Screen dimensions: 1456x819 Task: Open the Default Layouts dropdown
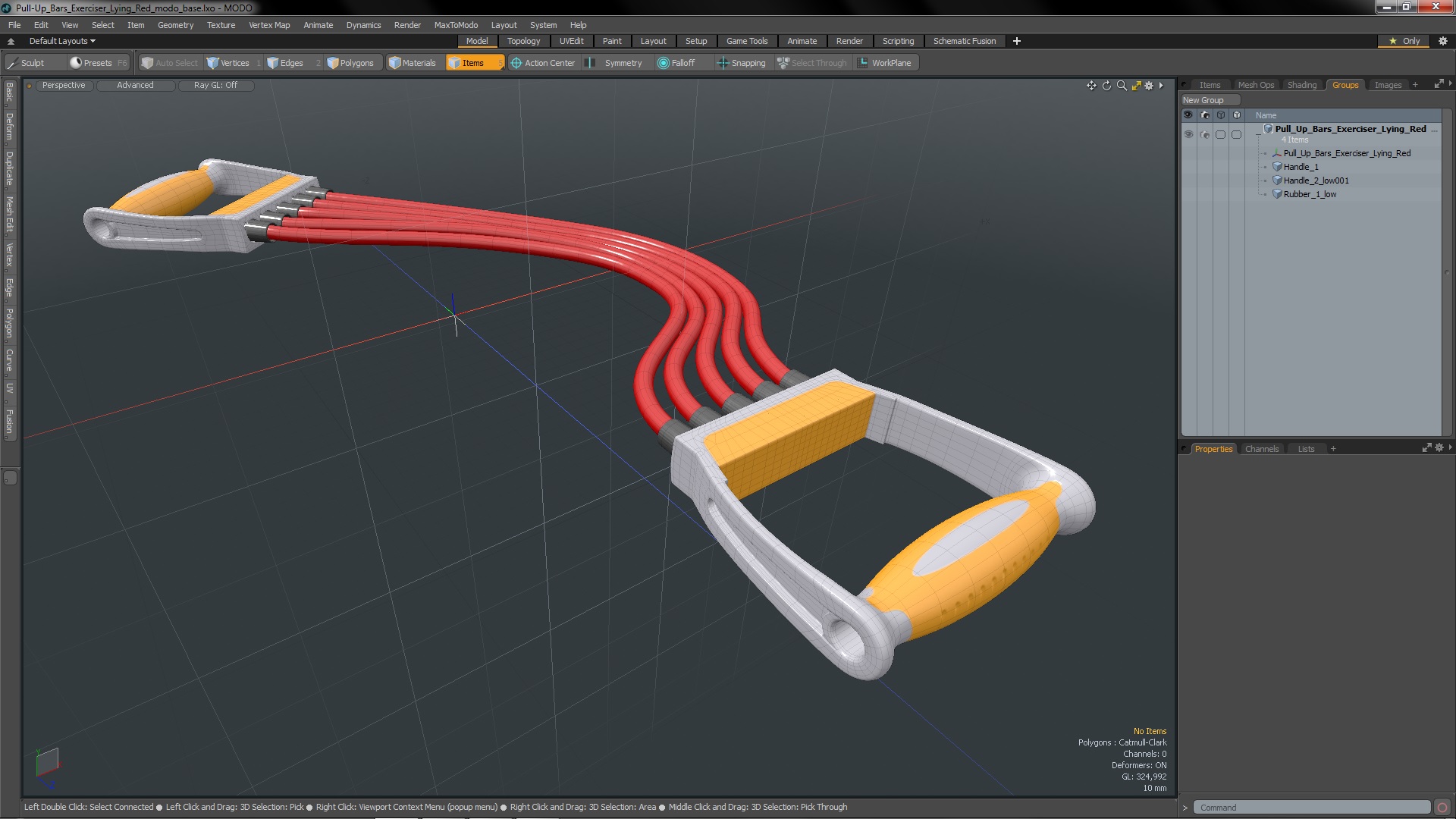(62, 41)
